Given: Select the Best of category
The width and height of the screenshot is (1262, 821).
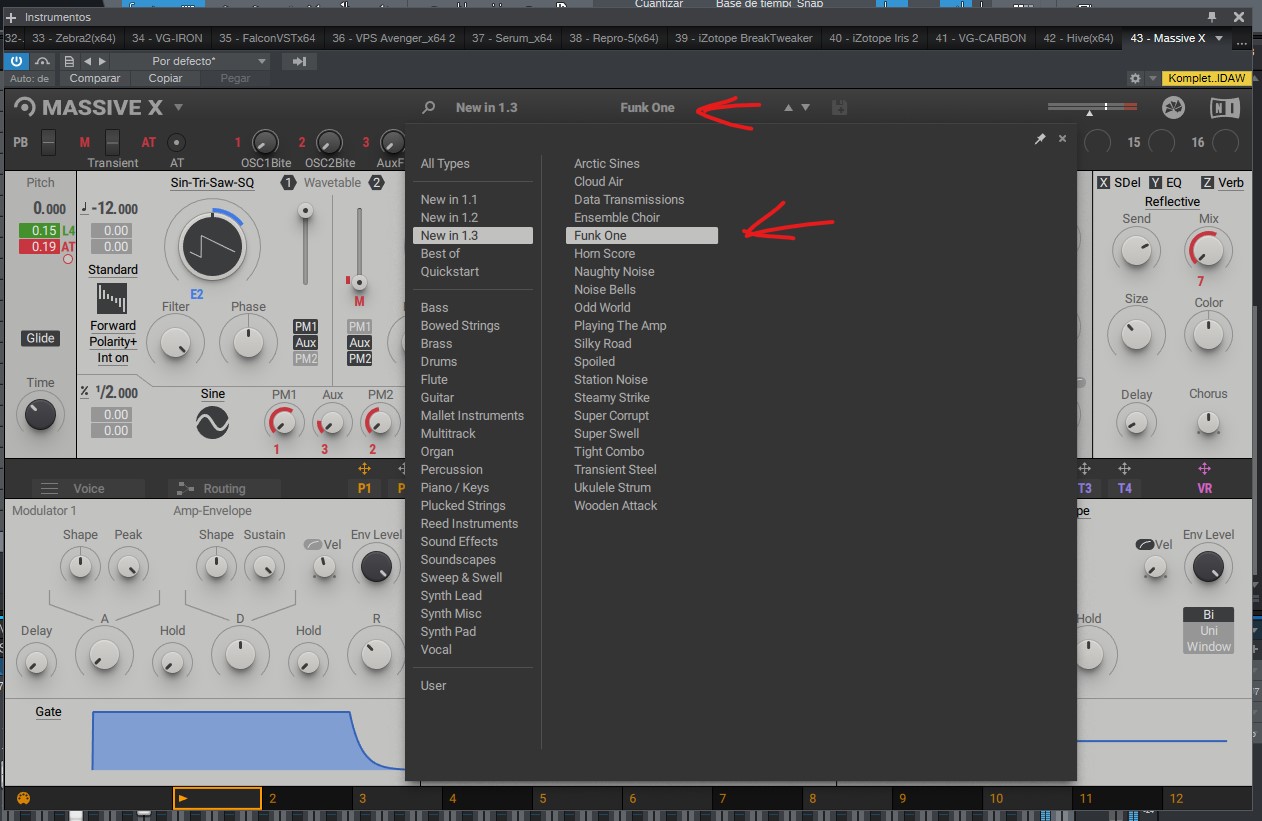Looking at the screenshot, I should click(440, 254).
